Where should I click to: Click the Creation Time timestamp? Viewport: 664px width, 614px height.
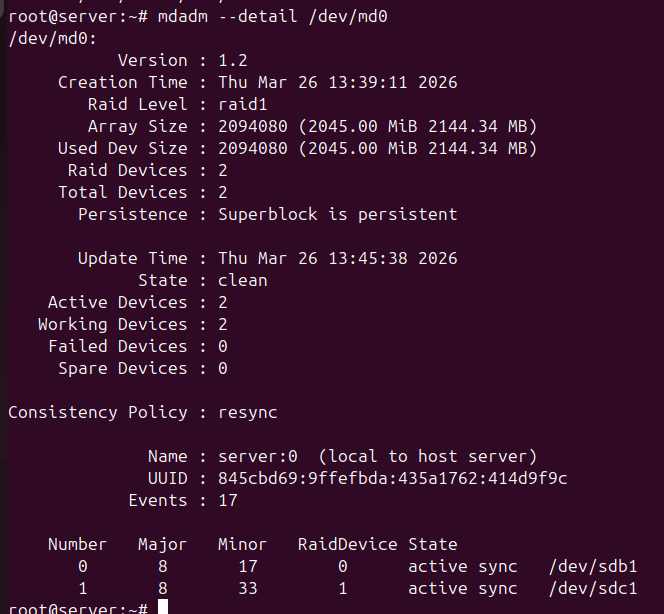pyautogui.click(x=337, y=82)
